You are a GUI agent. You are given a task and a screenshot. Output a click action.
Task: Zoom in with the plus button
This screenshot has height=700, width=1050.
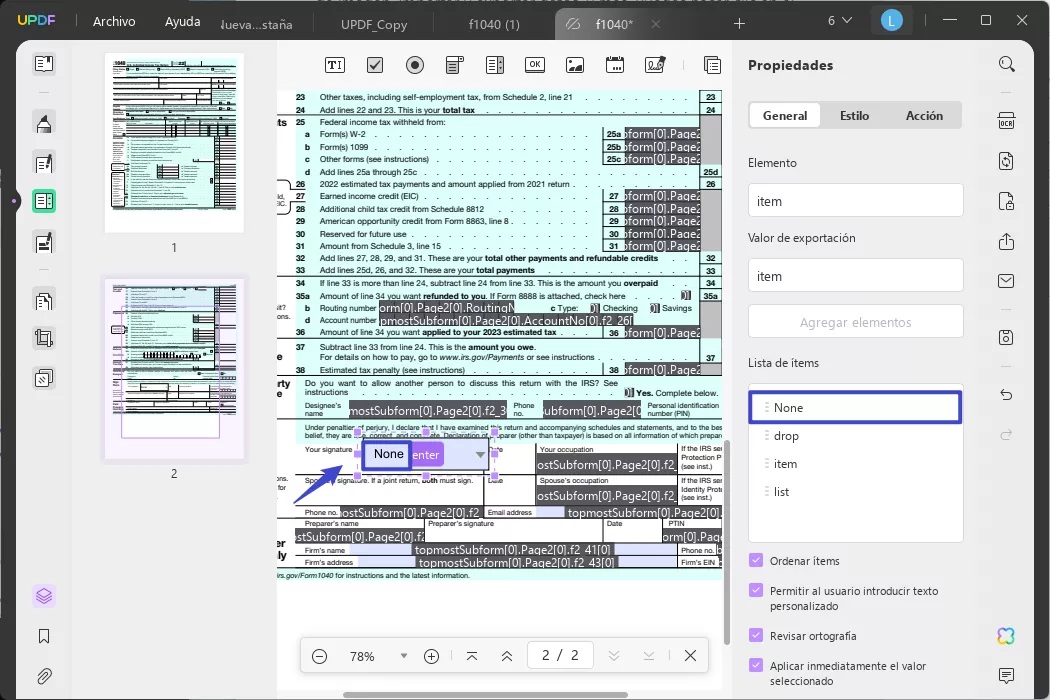coord(431,656)
